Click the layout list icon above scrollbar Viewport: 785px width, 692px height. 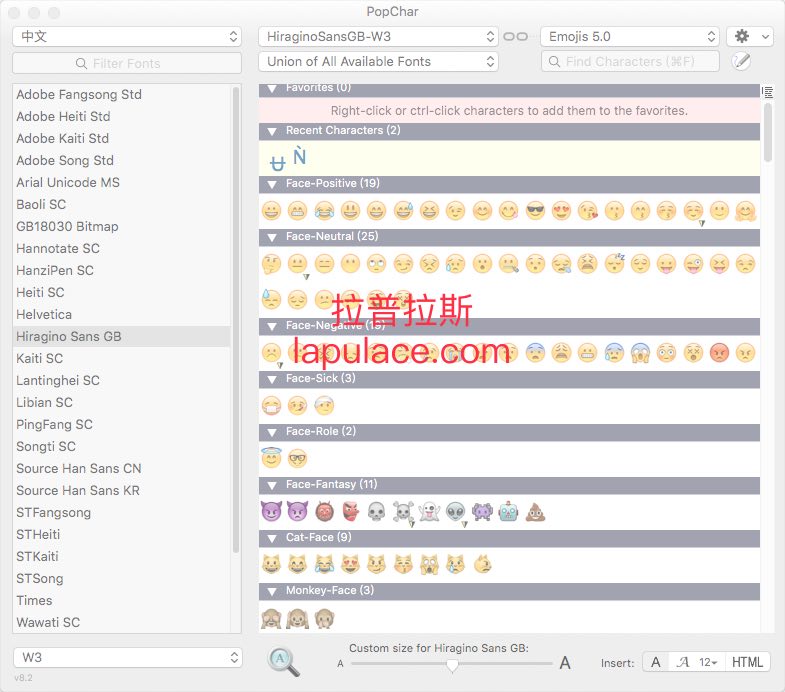pyautogui.click(x=767, y=92)
